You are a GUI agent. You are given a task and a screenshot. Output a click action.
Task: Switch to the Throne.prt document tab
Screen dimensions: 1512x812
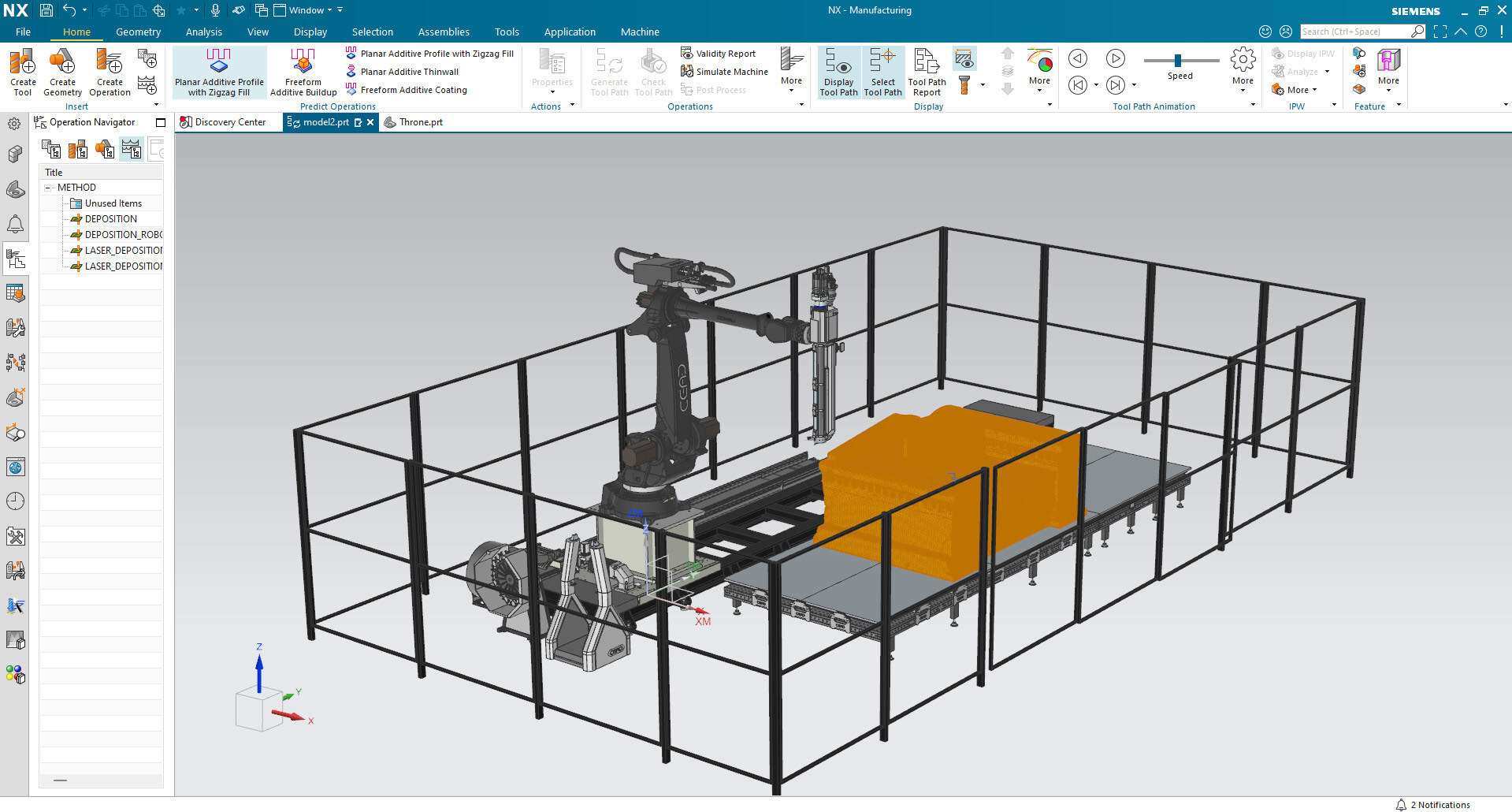pyautogui.click(x=413, y=122)
